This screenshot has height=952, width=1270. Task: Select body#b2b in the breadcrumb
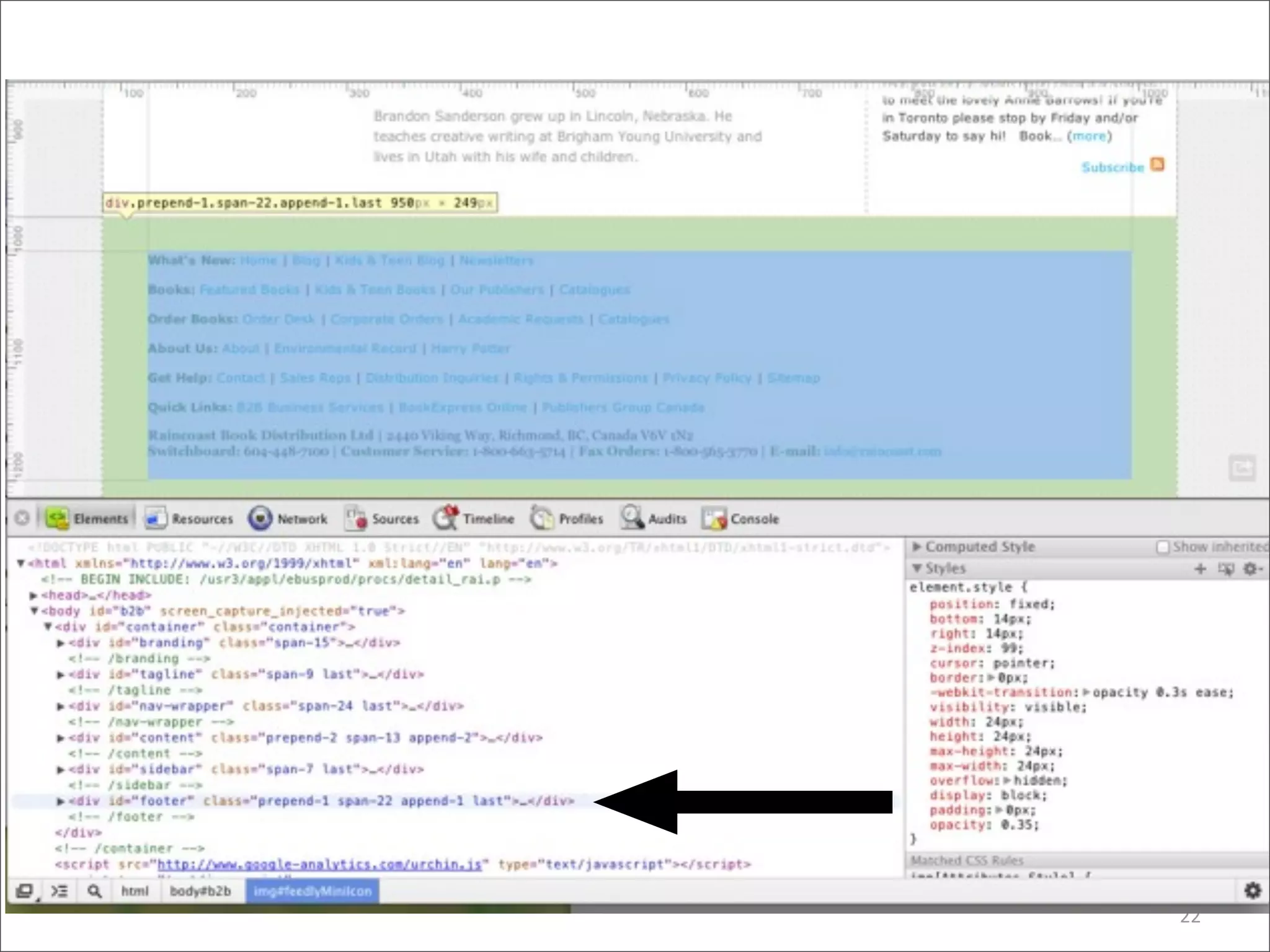(200, 891)
